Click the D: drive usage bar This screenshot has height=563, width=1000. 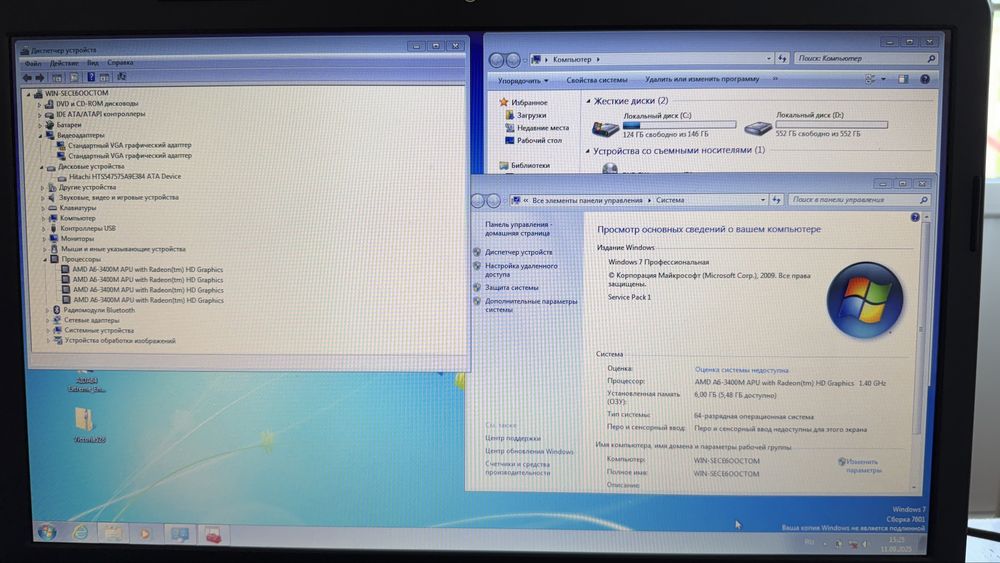tap(832, 125)
